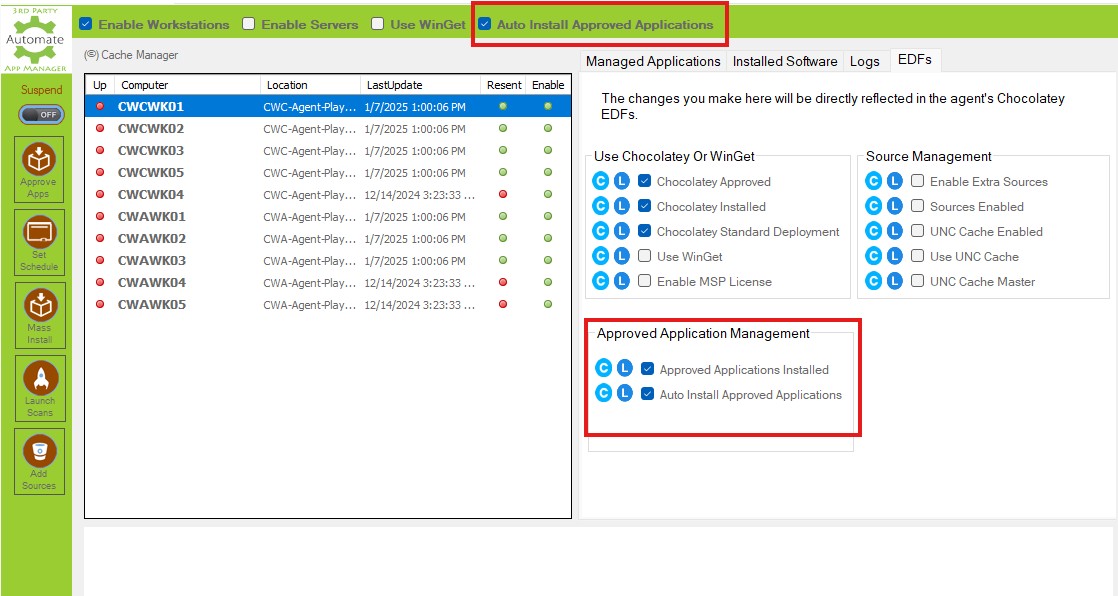This screenshot has width=1118, height=596.
Task: Click the L icon beside Approved Applications Installed
Action: 624,369
